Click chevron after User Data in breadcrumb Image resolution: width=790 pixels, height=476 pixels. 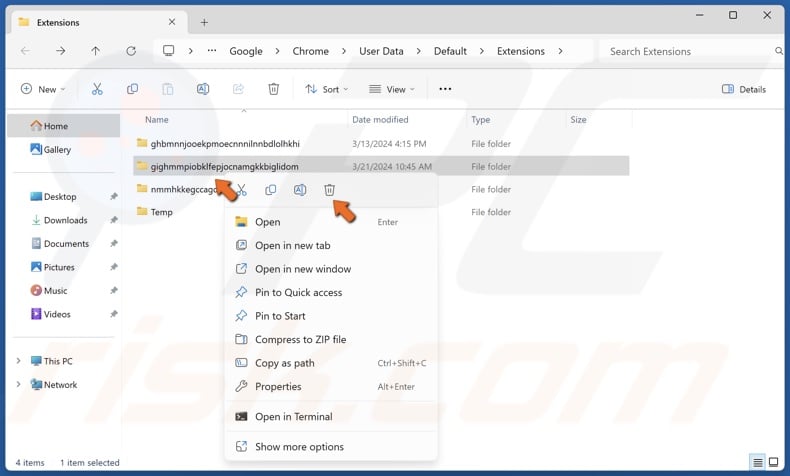click(x=418, y=51)
